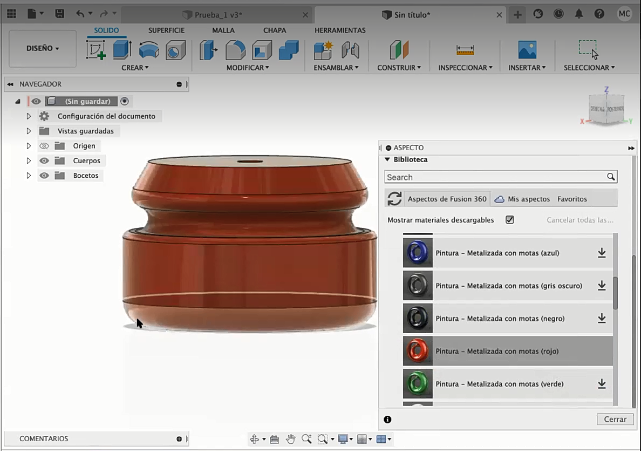Switch to the SUPERFICIE tab
Image resolution: width=641 pixels, height=451 pixels.
(x=166, y=30)
